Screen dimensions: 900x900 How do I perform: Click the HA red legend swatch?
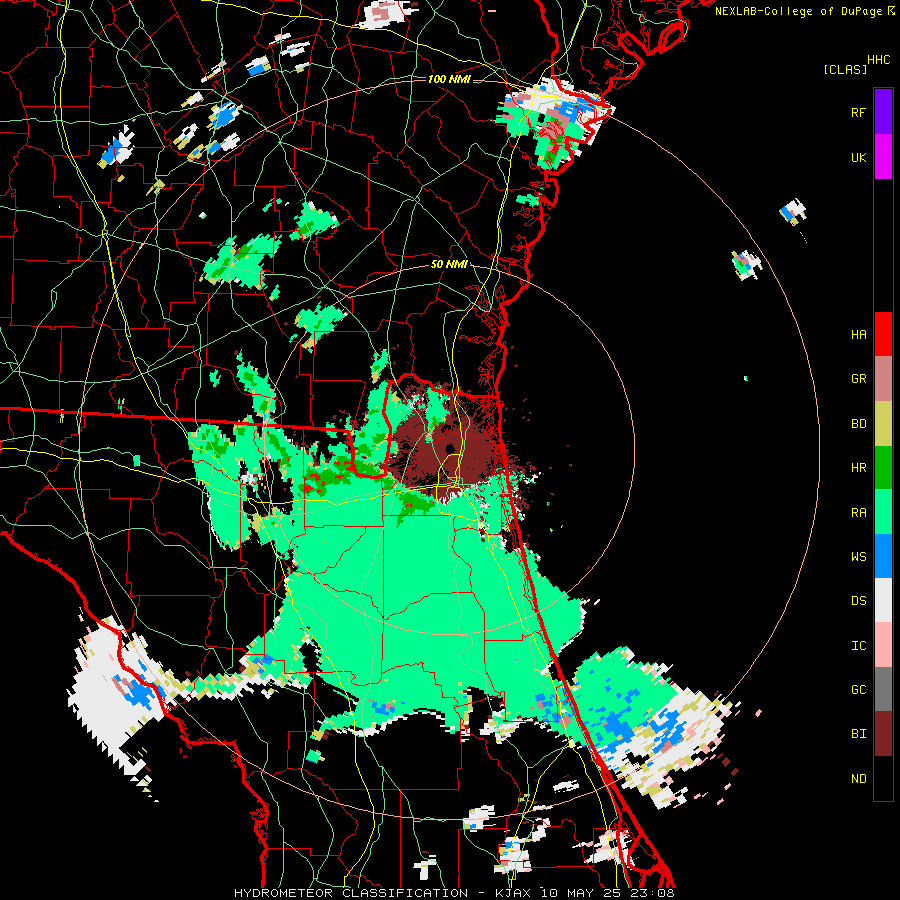883,334
